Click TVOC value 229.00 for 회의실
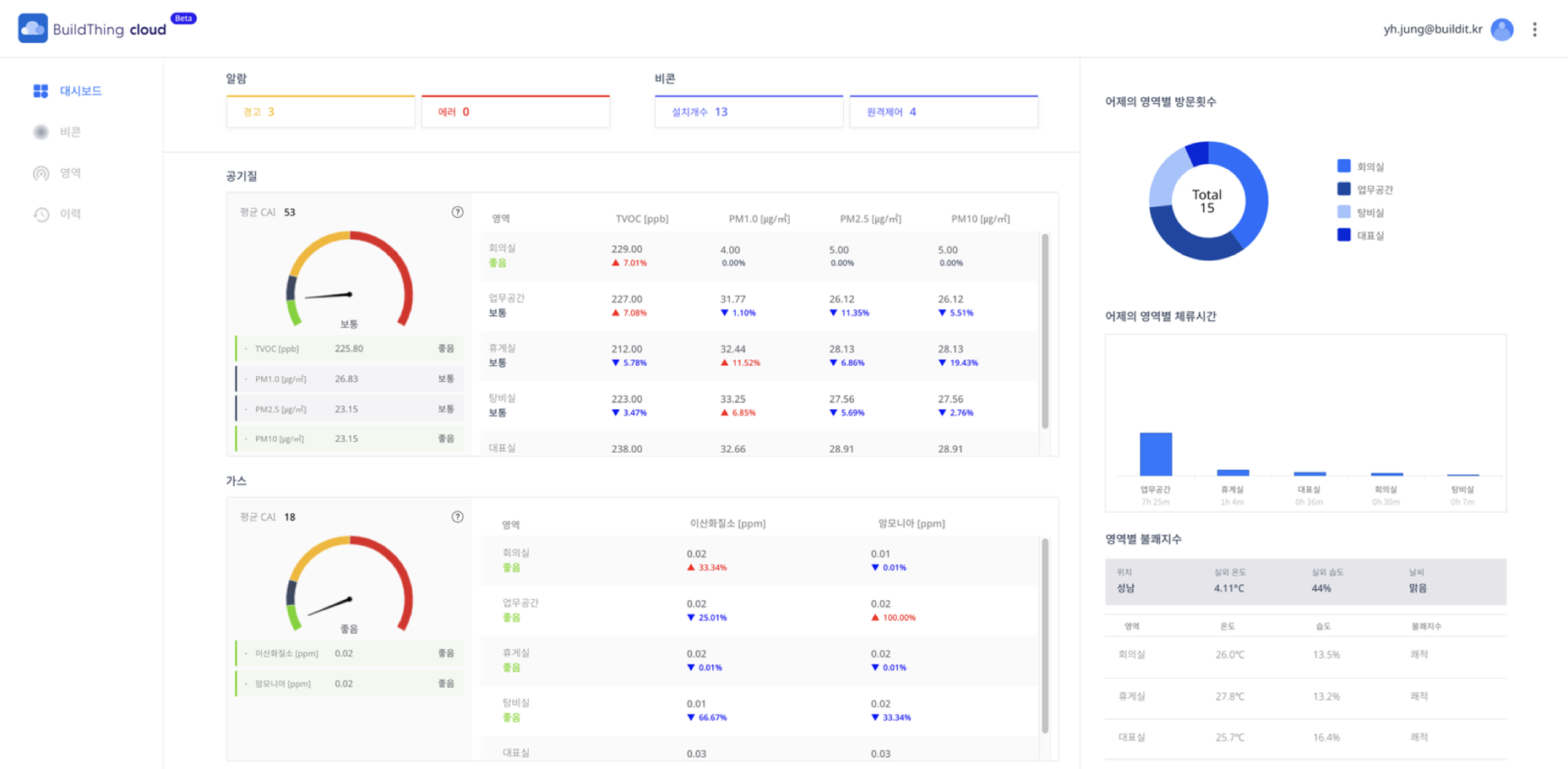 [x=627, y=249]
